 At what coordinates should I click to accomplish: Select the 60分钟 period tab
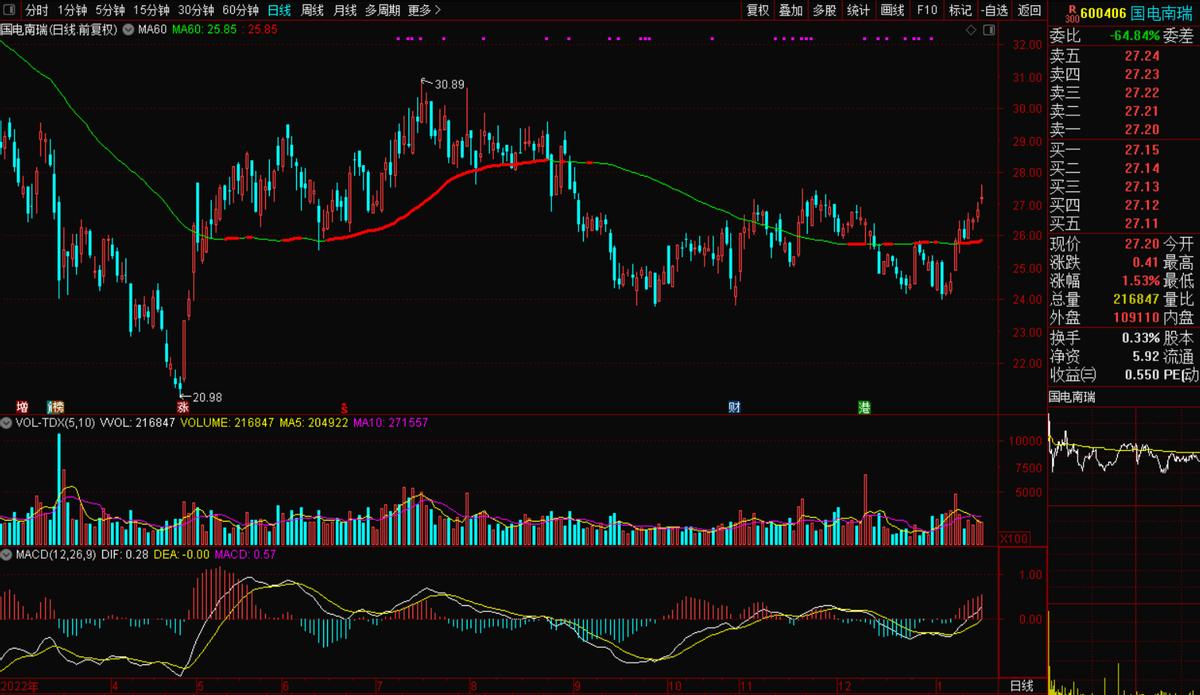click(x=240, y=10)
